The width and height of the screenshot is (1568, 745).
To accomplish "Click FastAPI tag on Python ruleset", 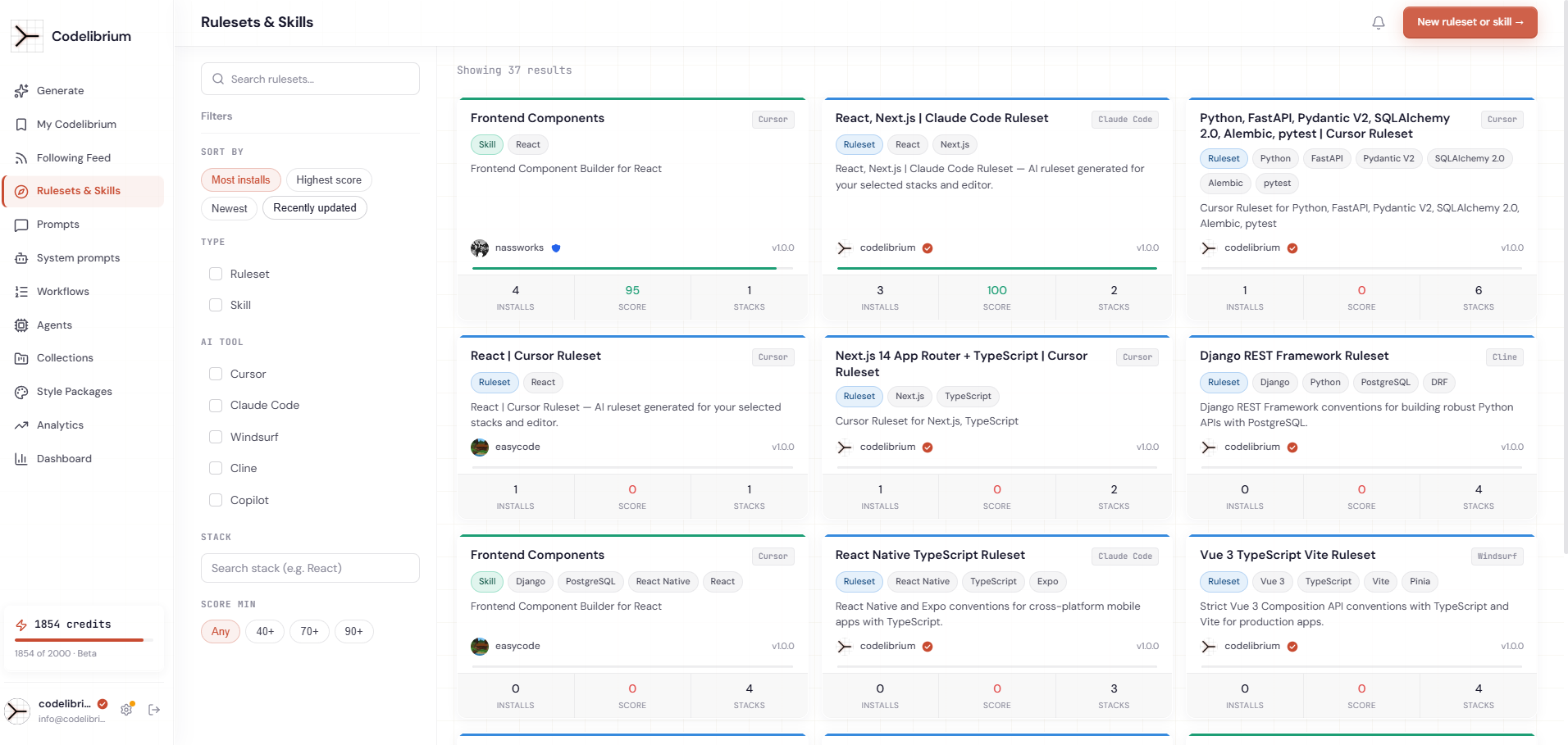I will click(x=1326, y=159).
